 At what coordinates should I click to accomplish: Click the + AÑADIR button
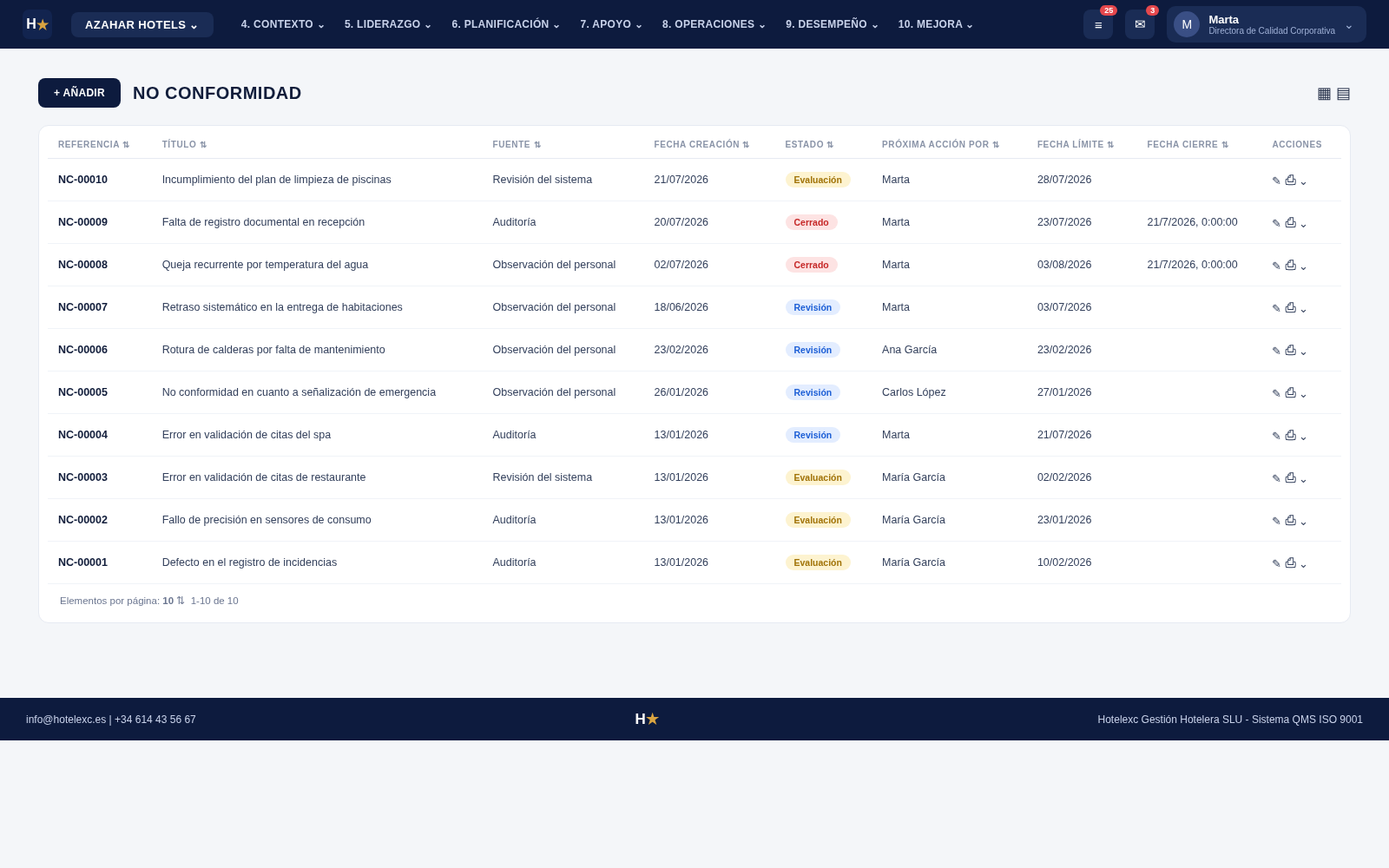point(79,93)
